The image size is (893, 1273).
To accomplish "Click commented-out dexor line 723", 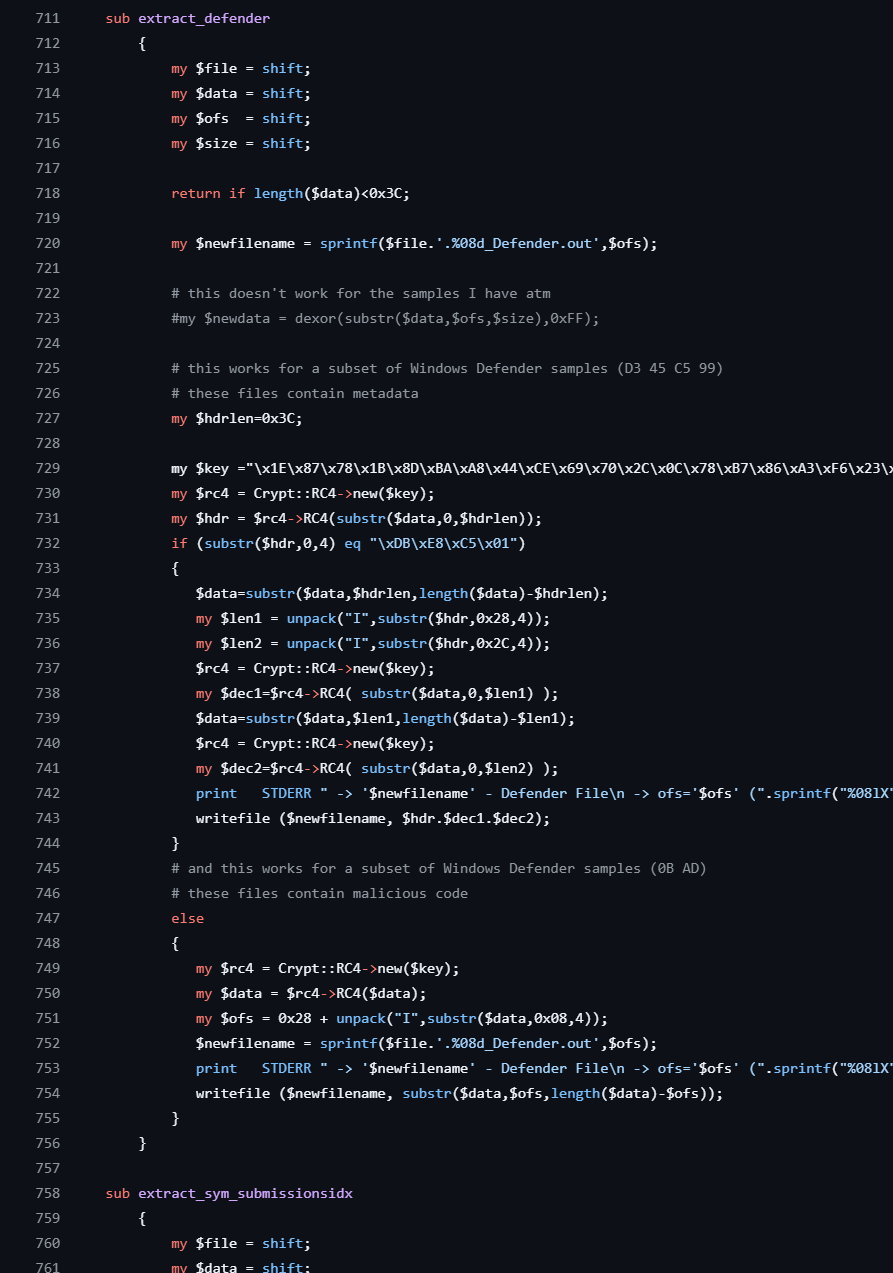I will coord(385,318).
